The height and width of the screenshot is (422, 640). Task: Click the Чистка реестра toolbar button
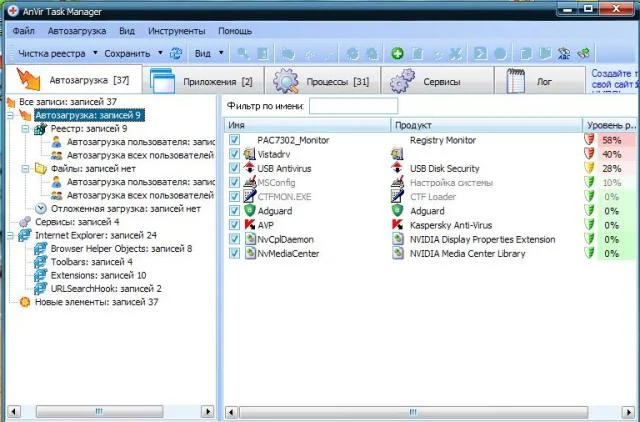tap(51, 53)
